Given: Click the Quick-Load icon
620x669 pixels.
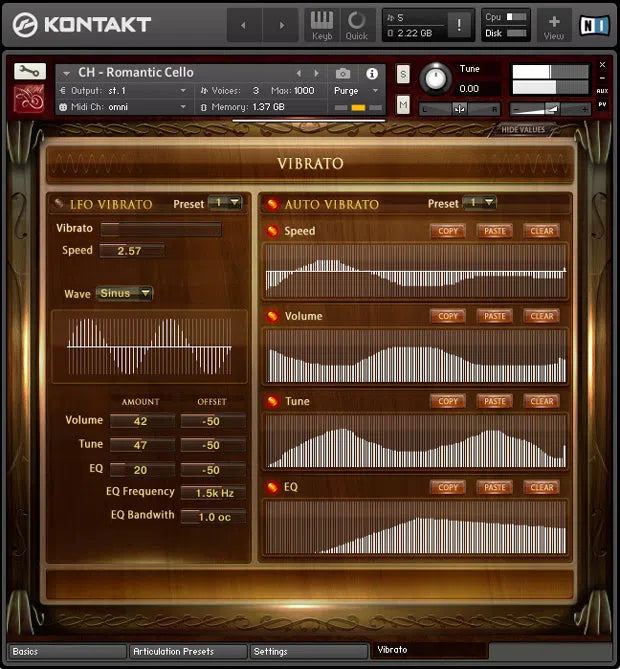Looking at the screenshot, I should coord(356,25).
